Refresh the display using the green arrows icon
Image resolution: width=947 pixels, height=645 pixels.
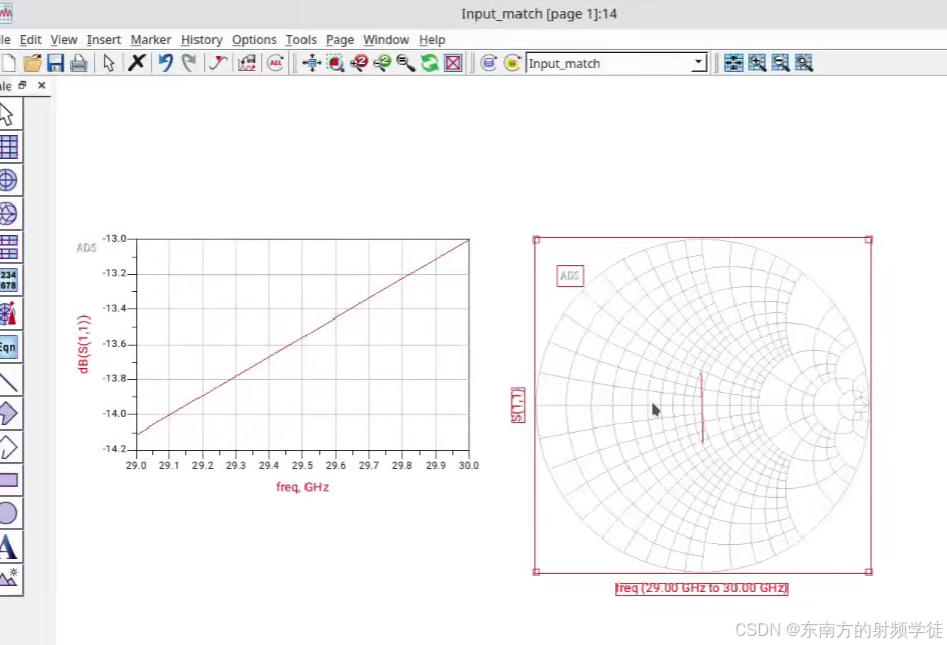coord(429,63)
